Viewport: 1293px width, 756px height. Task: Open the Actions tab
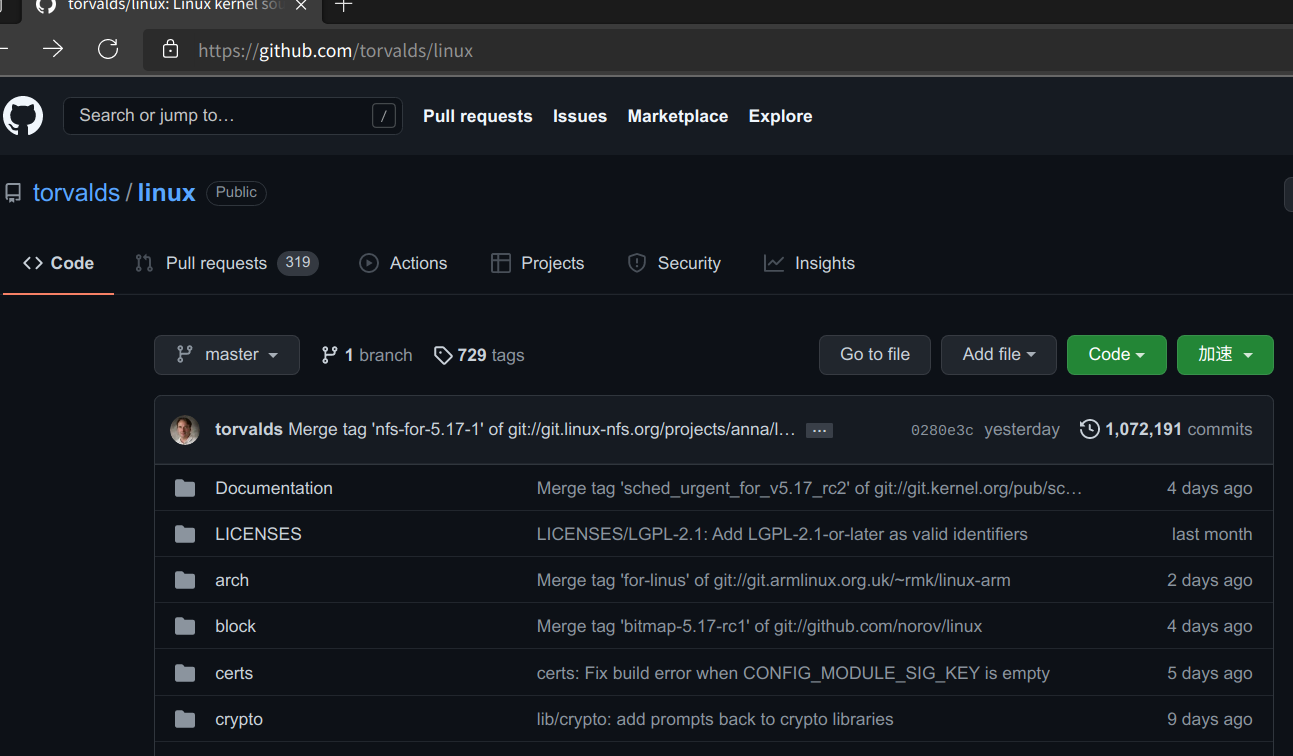click(403, 264)
